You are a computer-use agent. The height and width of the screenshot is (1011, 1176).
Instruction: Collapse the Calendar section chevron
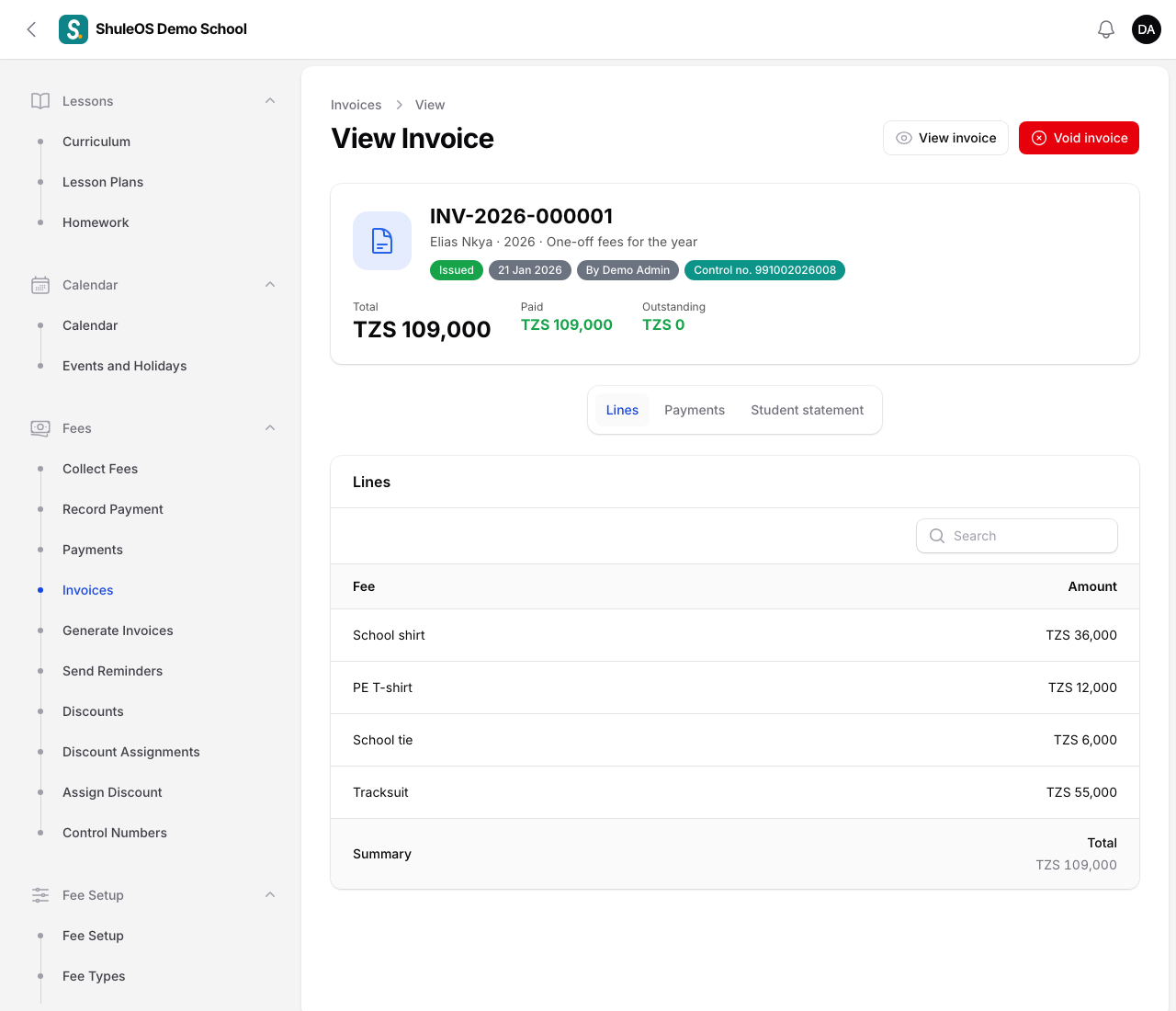tap(270, 285)
